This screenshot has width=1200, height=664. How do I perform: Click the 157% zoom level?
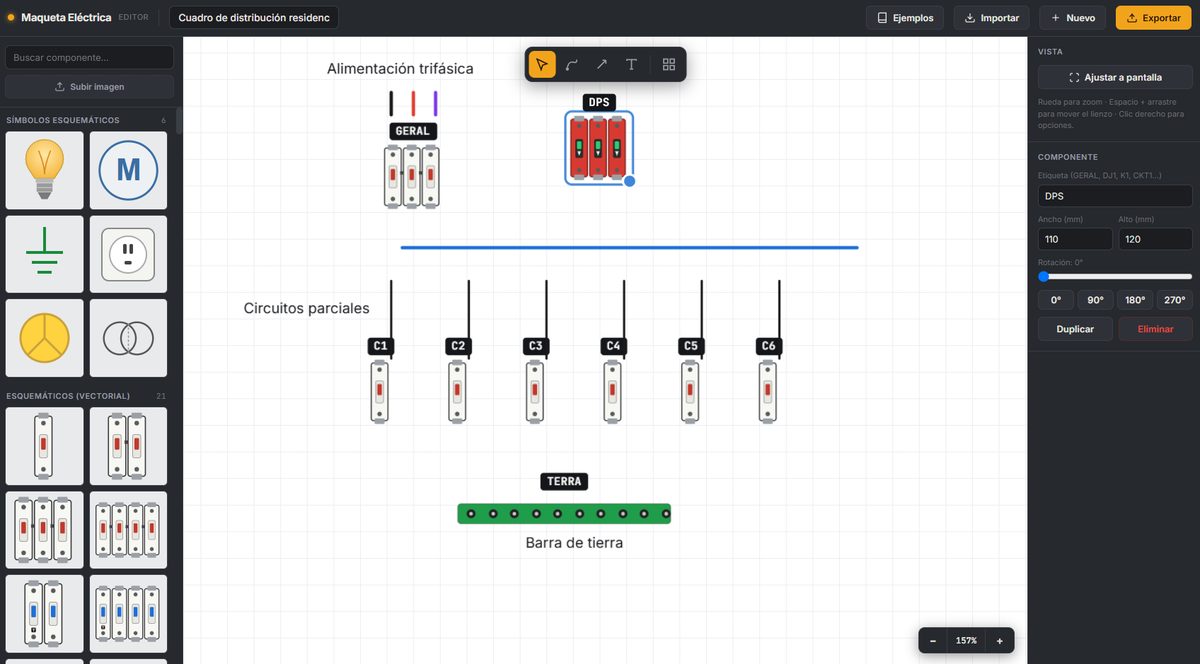[x=966, y=640]
